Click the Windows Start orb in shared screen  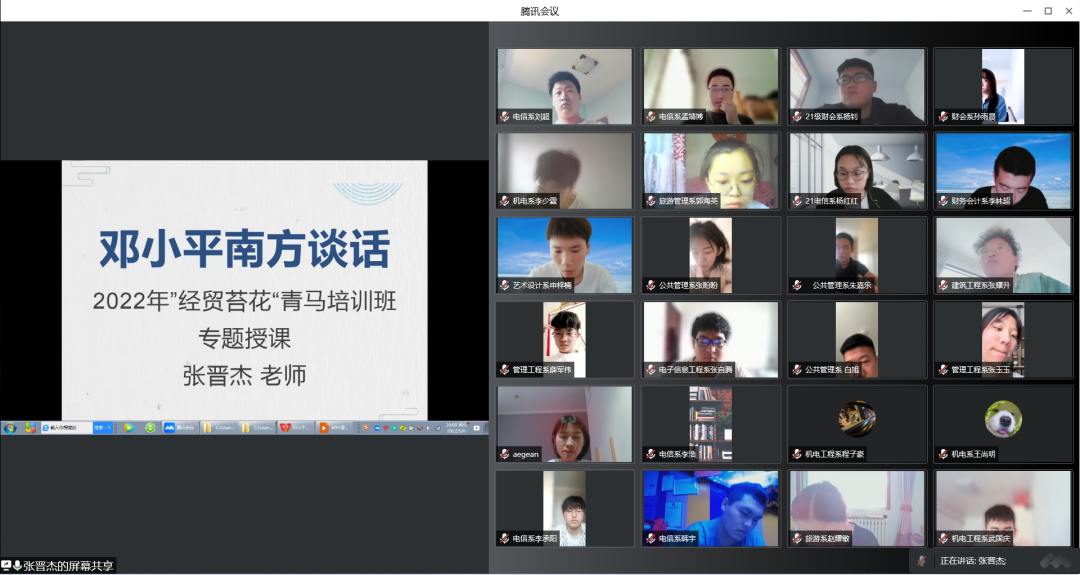click(10, 428)
